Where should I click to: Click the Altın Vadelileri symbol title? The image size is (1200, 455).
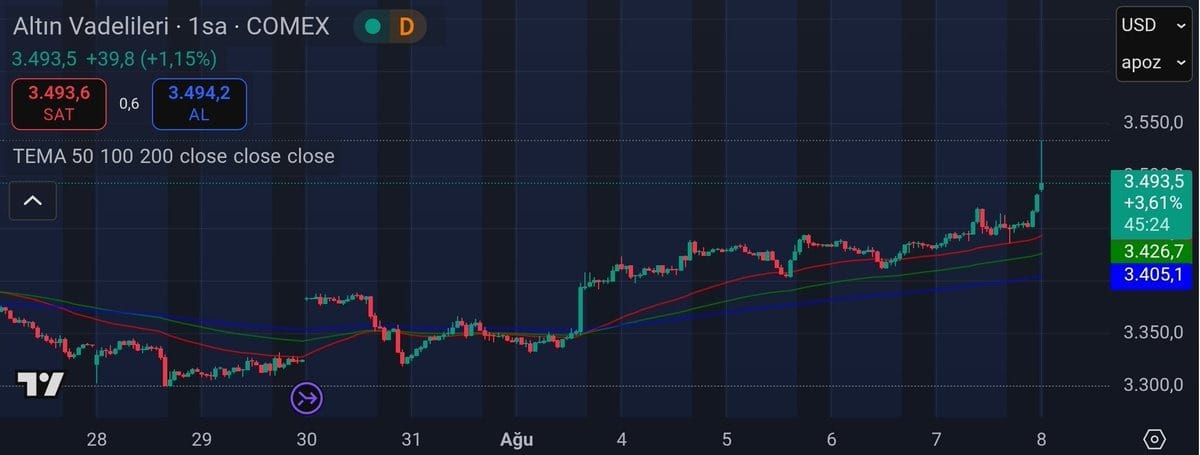[171, 26]
